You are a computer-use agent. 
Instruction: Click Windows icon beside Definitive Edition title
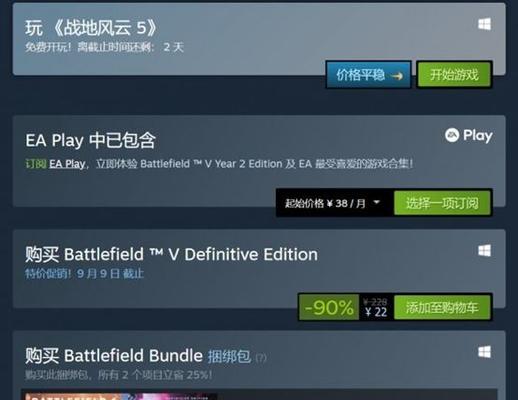pyautogui.click(x=484, y=251)
